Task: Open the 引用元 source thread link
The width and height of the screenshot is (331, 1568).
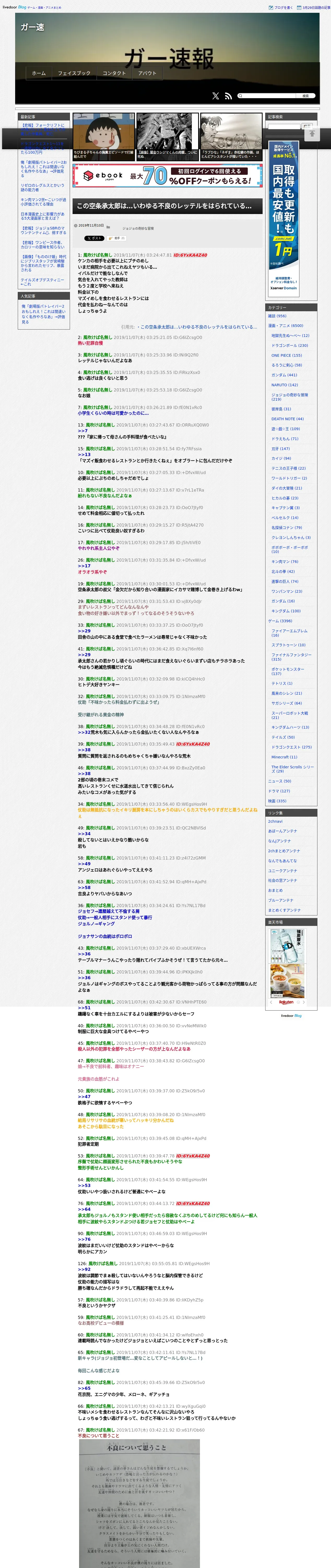Action: coord(198,327)
